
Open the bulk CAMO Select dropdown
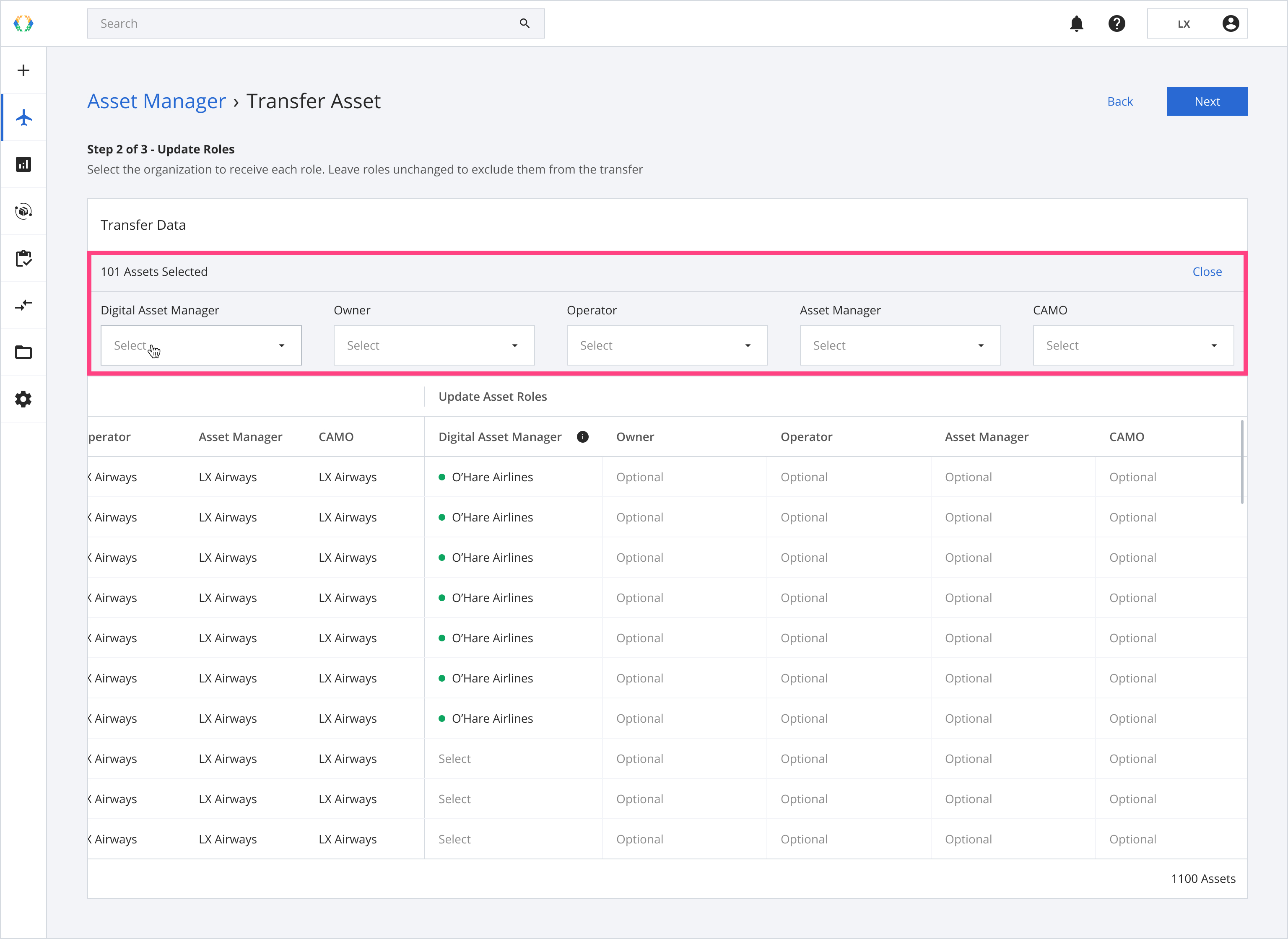point(1133,345)
